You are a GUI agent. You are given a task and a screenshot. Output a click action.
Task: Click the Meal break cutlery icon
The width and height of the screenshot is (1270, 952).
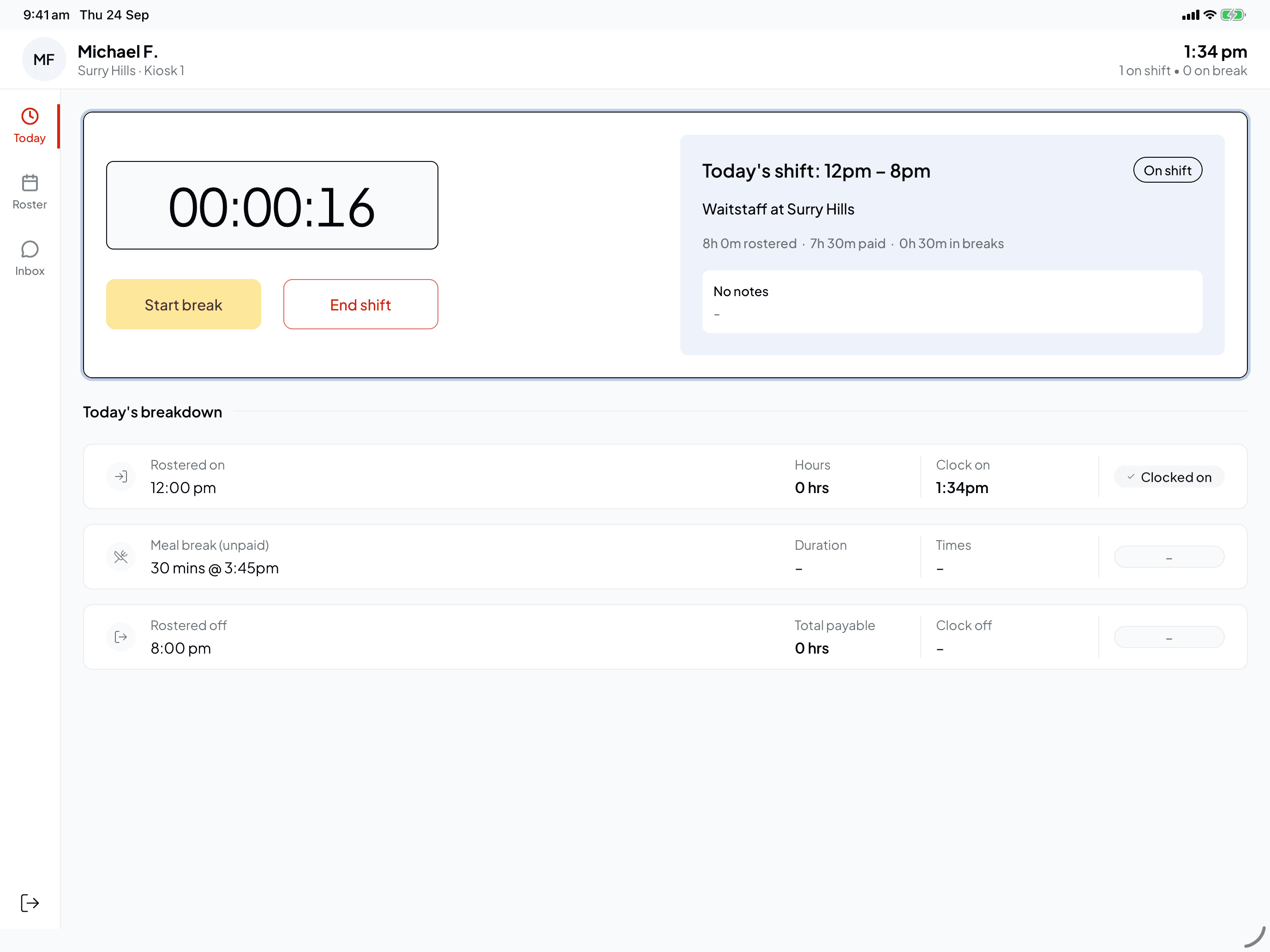121,557
